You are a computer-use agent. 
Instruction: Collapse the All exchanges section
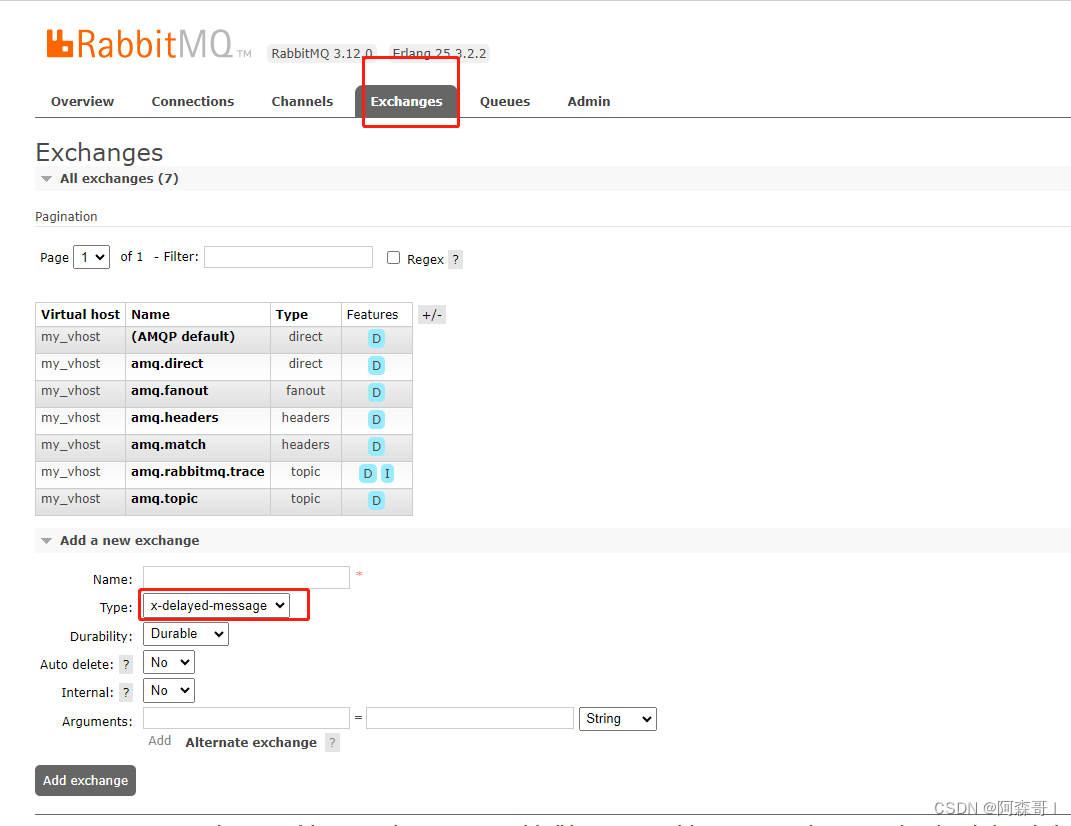click(46, 178)
